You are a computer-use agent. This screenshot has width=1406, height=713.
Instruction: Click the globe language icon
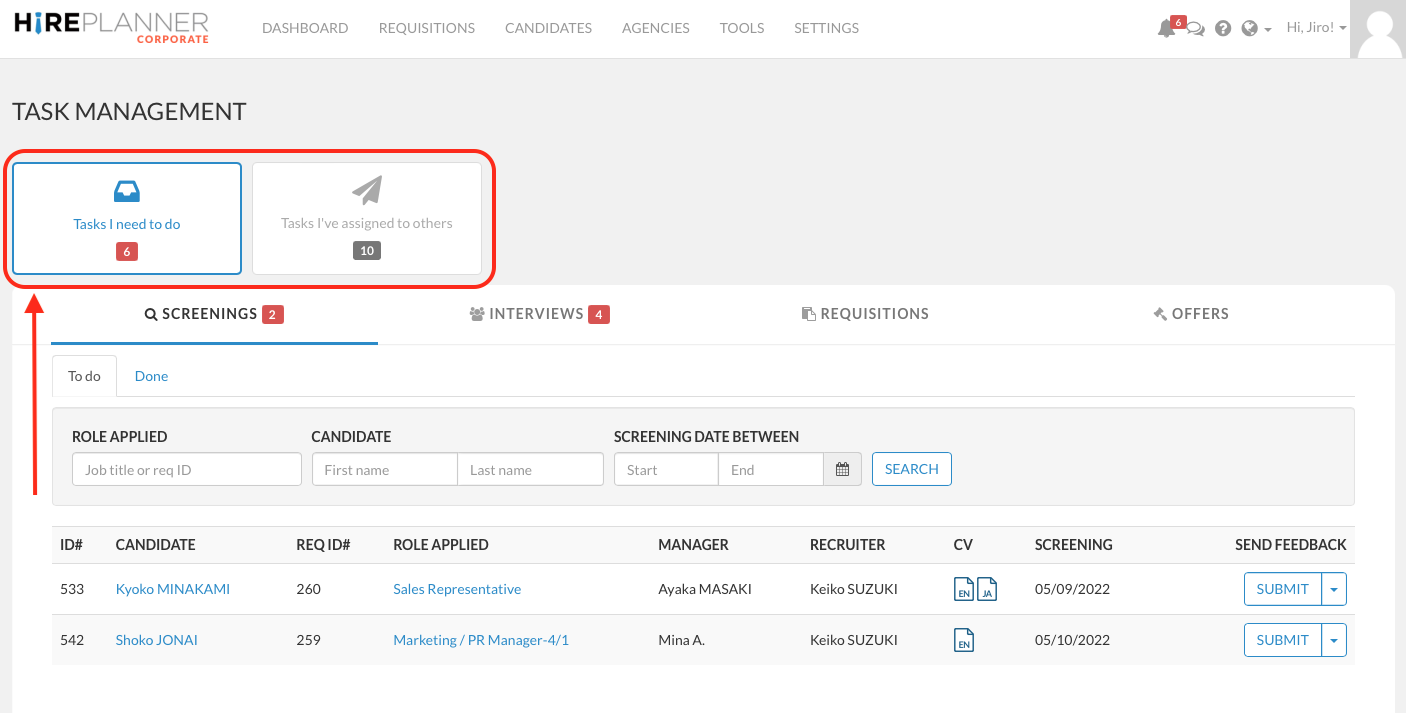pos(1251,27)
